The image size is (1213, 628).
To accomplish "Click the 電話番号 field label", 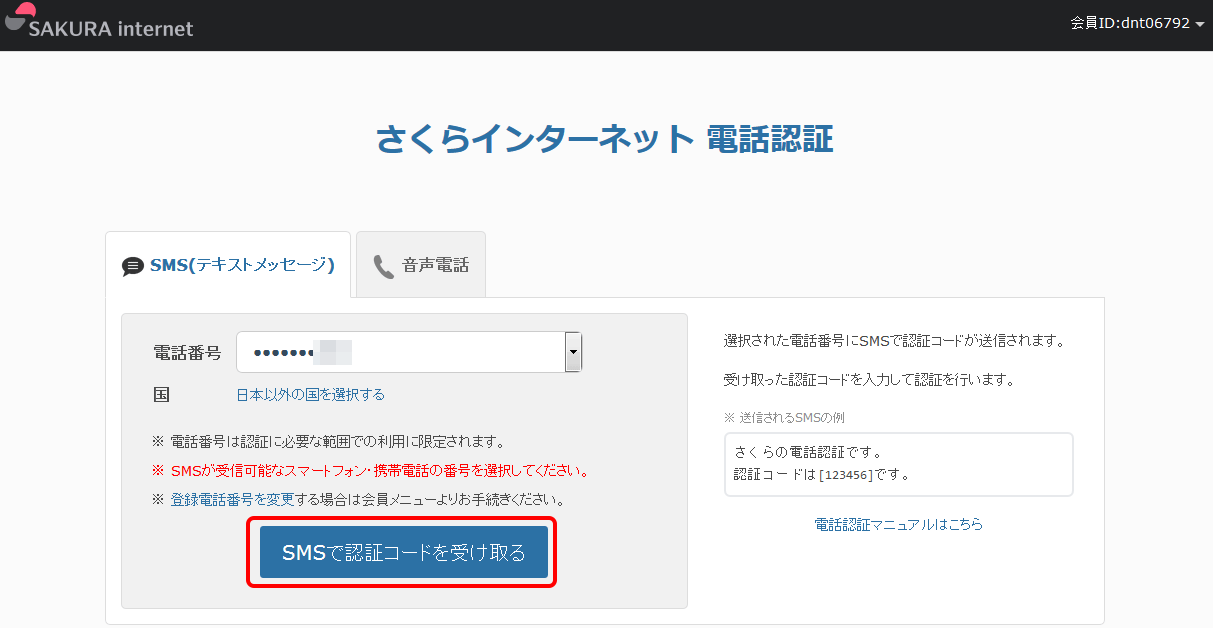I will 187,352.
